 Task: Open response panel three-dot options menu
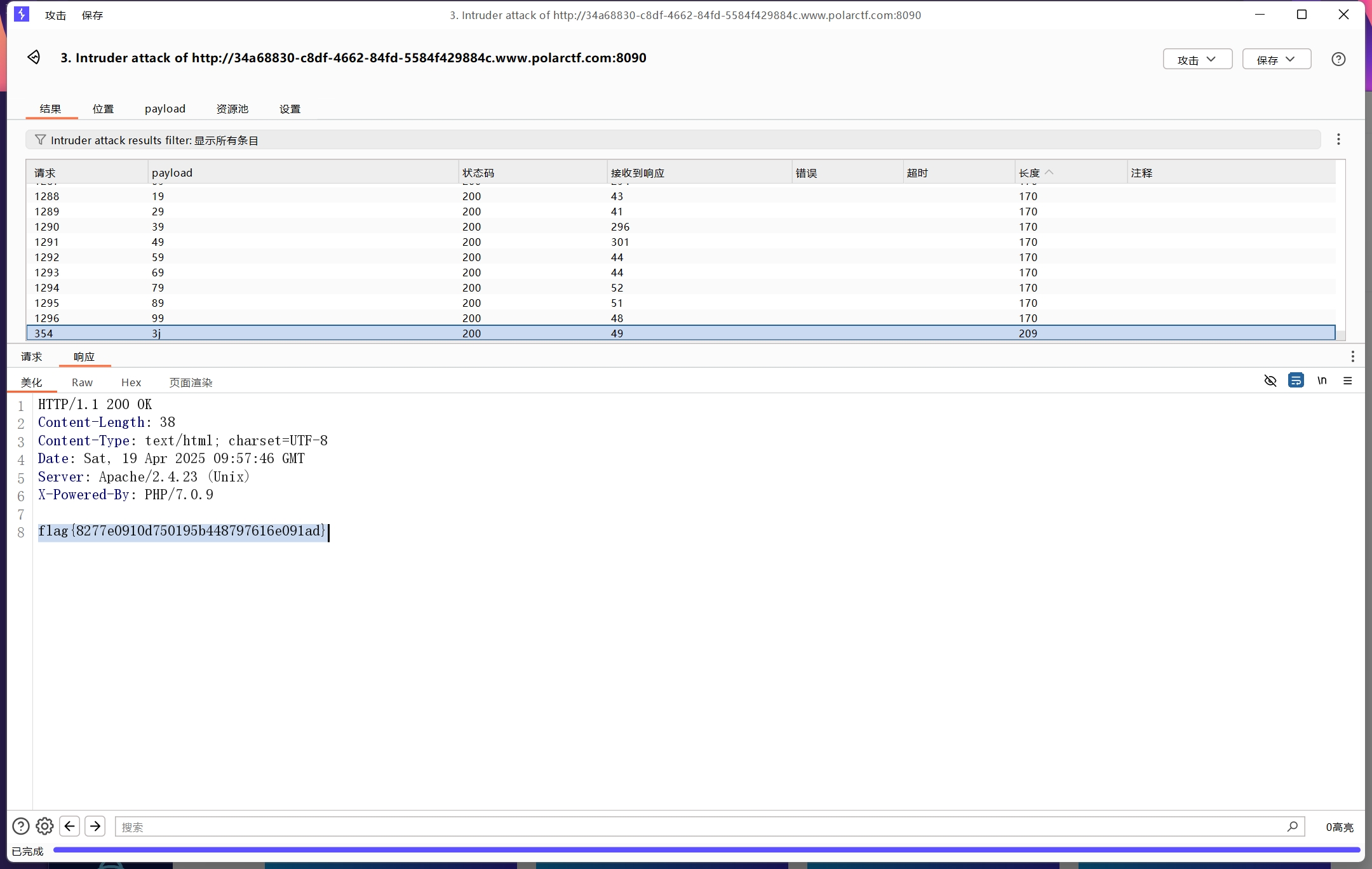click(x=1352, y=357)
